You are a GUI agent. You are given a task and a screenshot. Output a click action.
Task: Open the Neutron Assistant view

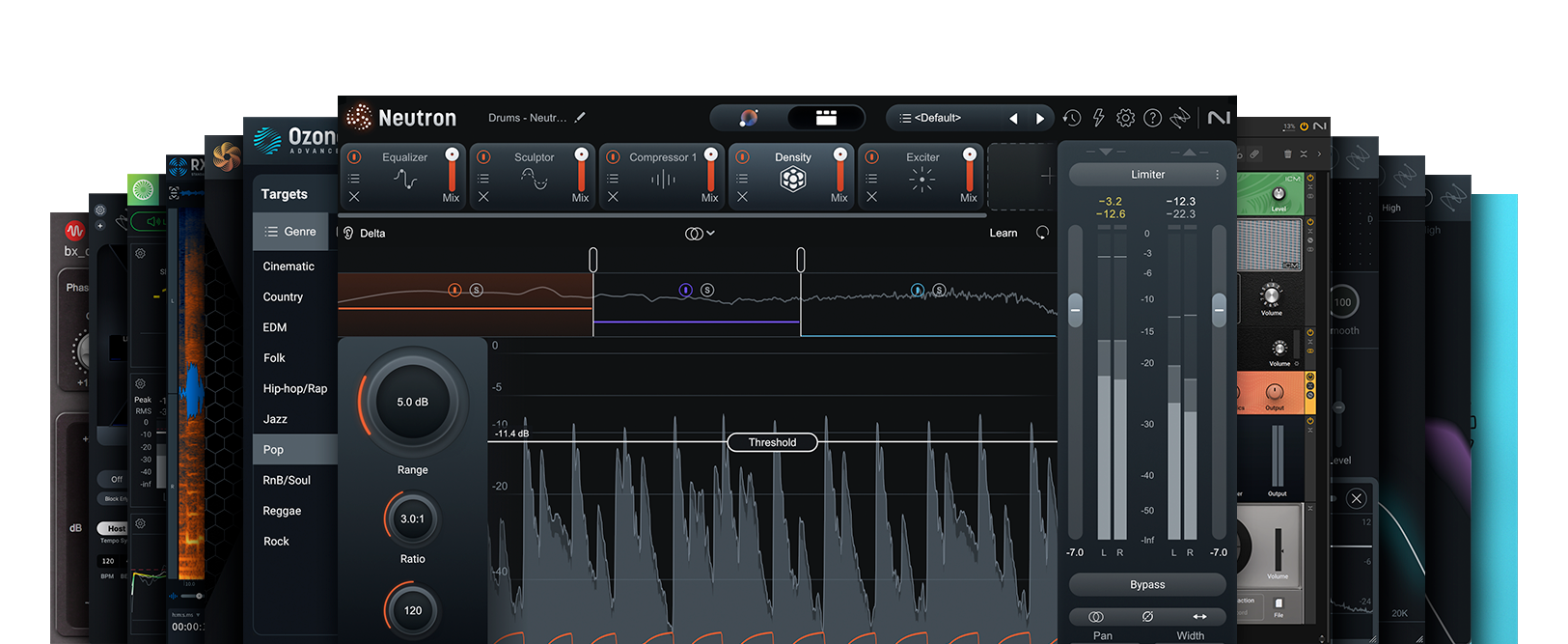(749, 118)
